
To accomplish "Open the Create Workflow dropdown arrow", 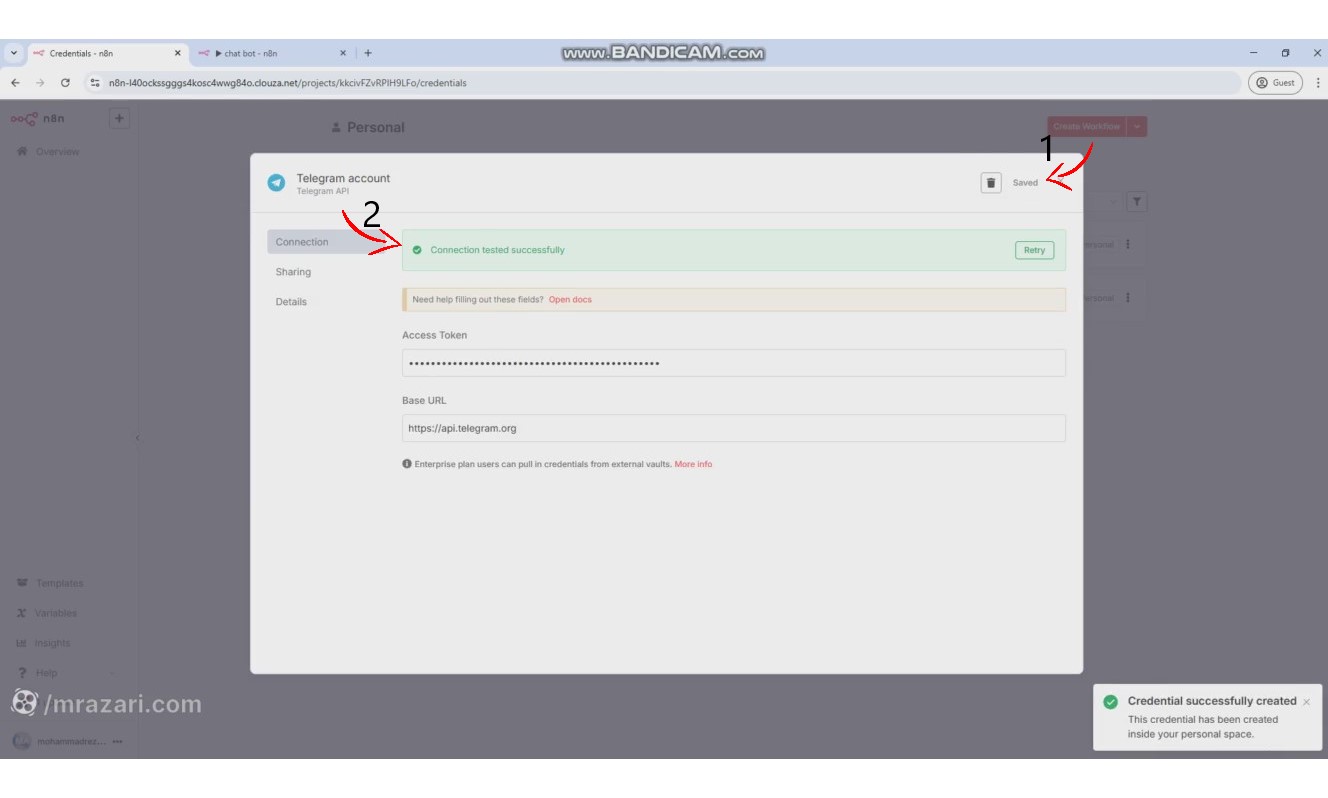I will click(1137, 126).
